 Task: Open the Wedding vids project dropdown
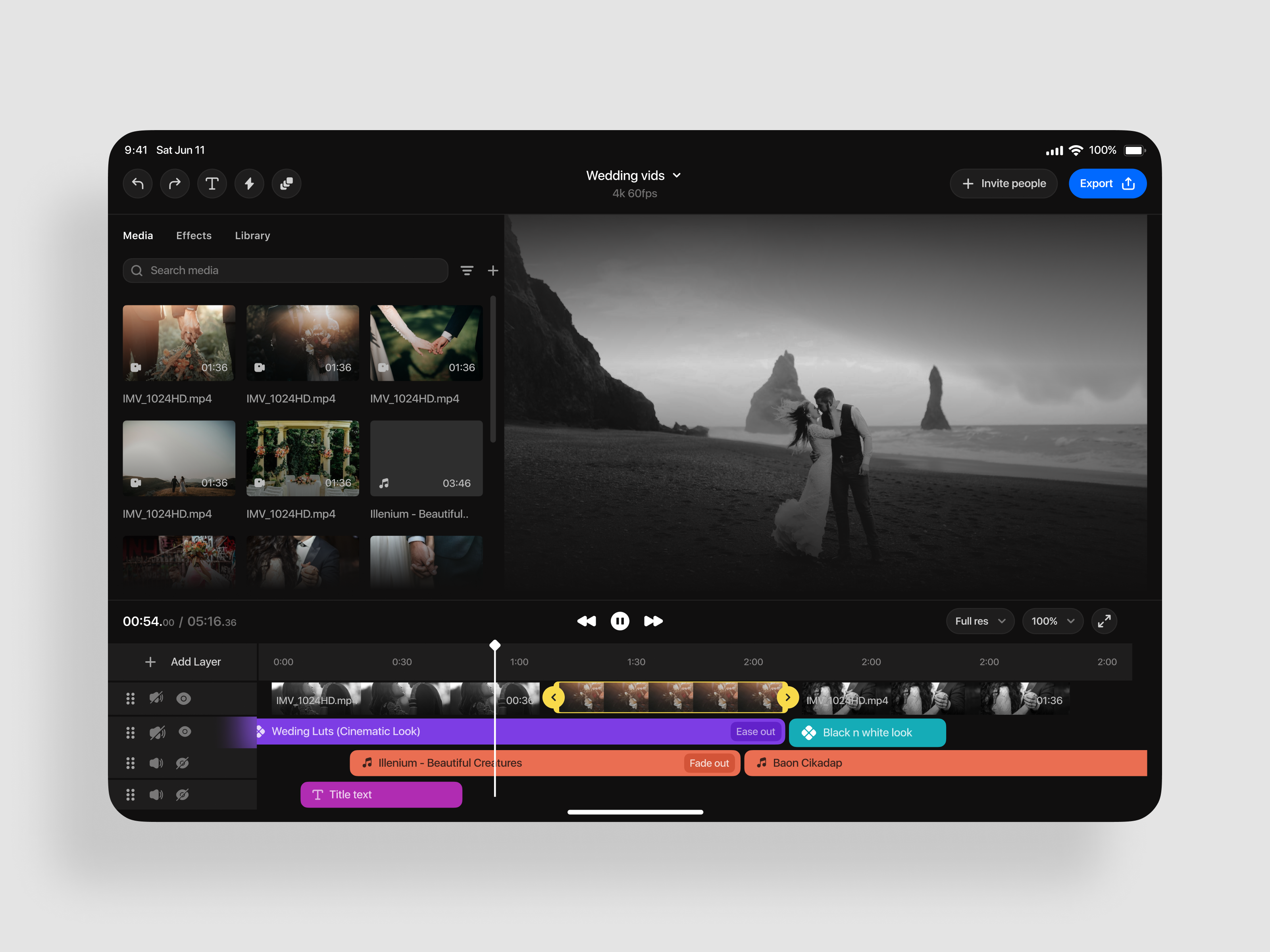click(634, 176)
